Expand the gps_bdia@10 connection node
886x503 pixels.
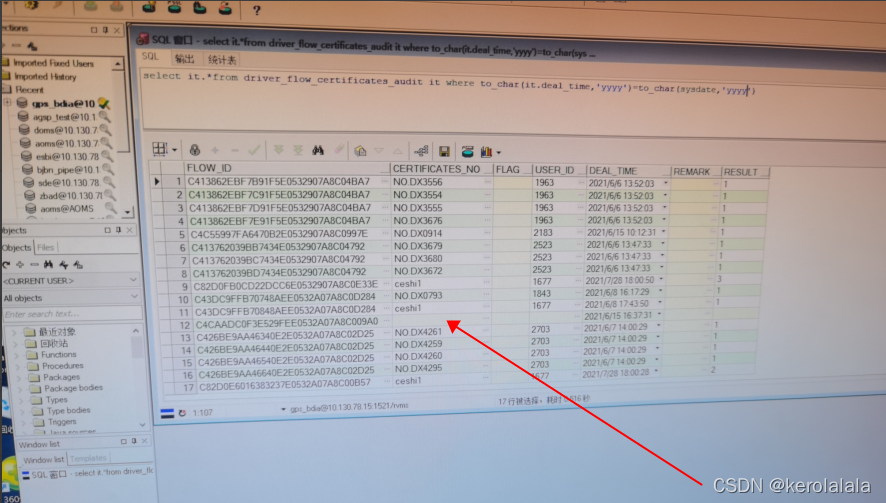[x=7, y=103]
